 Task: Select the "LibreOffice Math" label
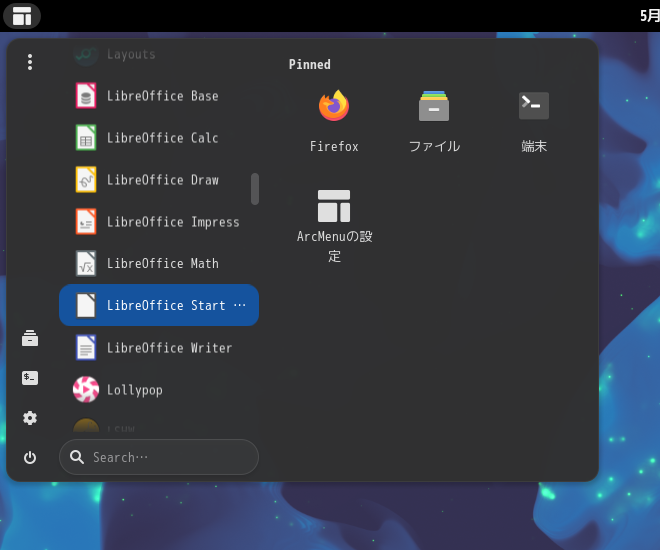[162, 263]
